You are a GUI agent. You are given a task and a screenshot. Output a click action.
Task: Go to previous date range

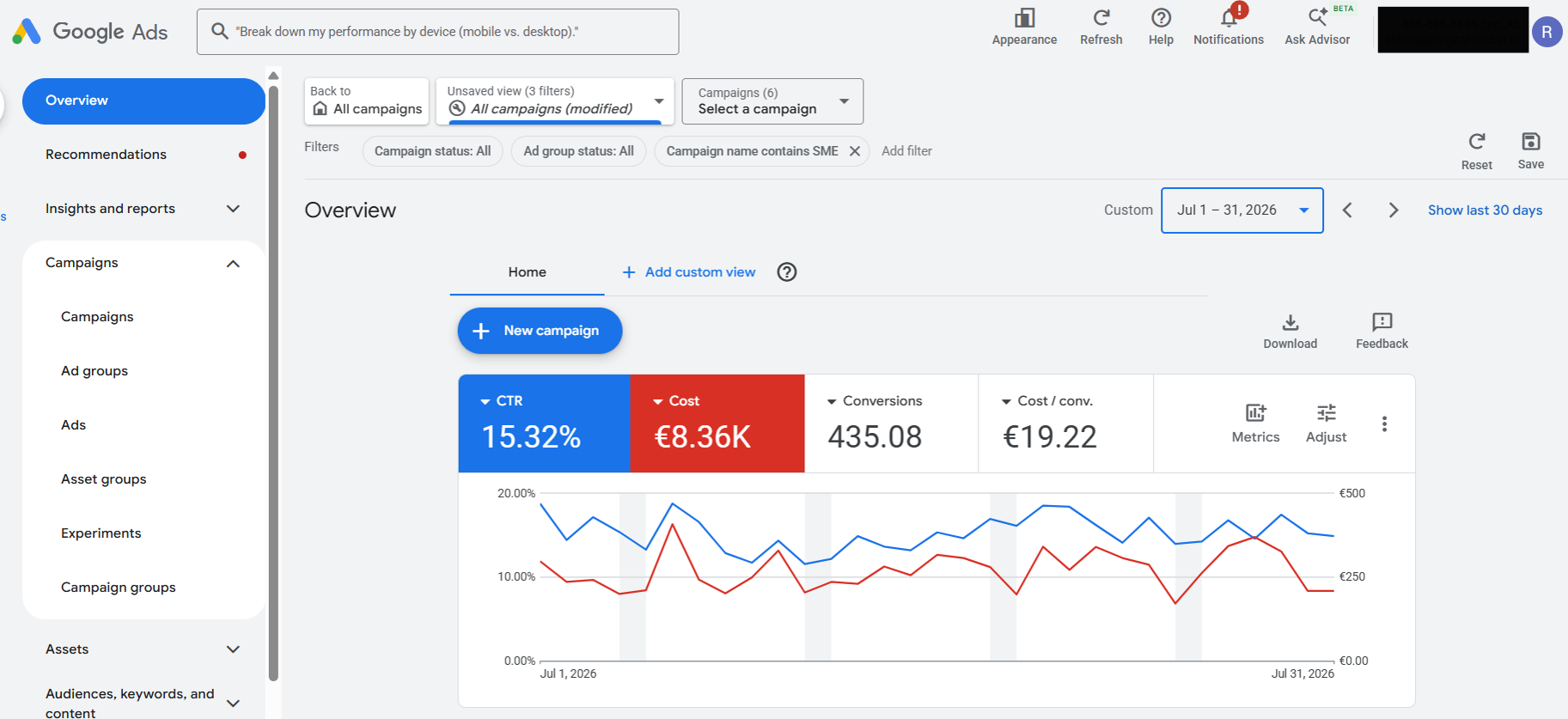click(1347, 210)
